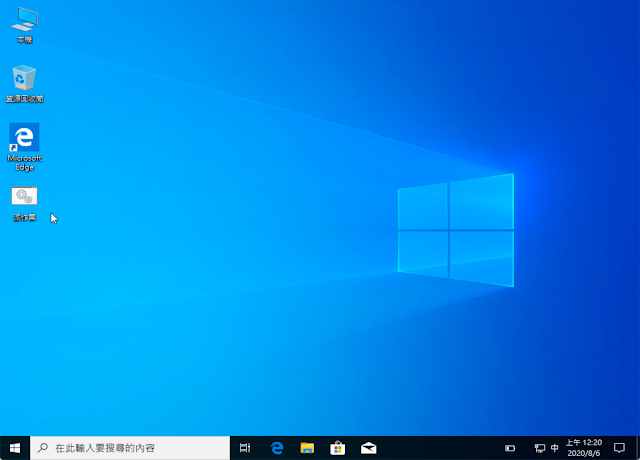Open Task View on the taskbar
Viewport: 640px width, 460px height.
245,448
